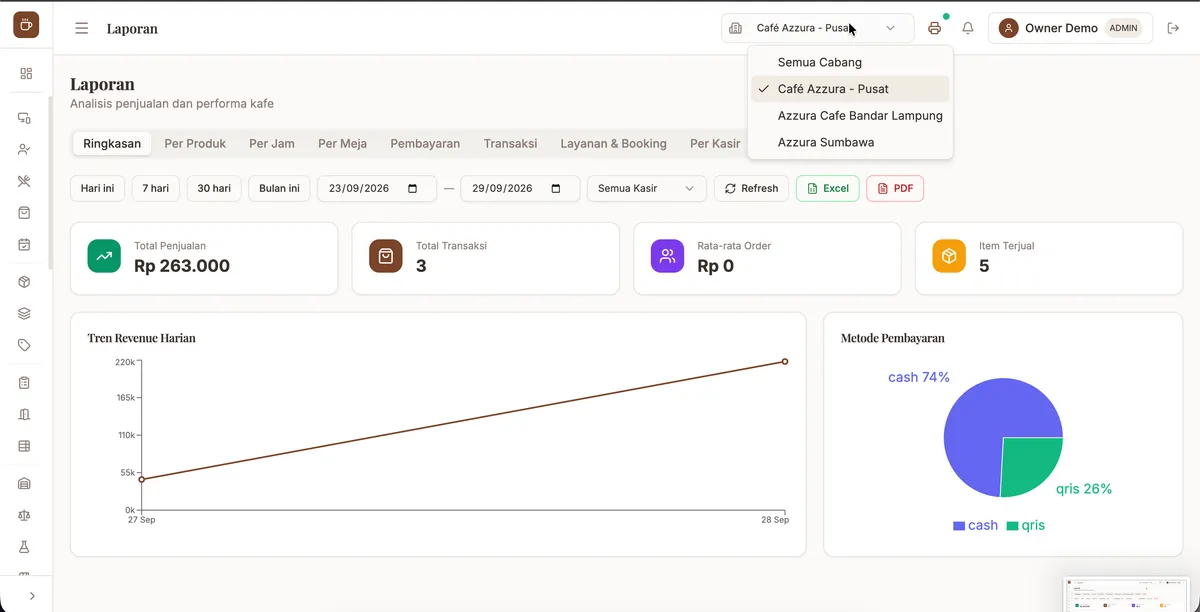Filter report by 7 hari
The height and width of the screenshot is (612, 1200).
(x=155, y=188)
